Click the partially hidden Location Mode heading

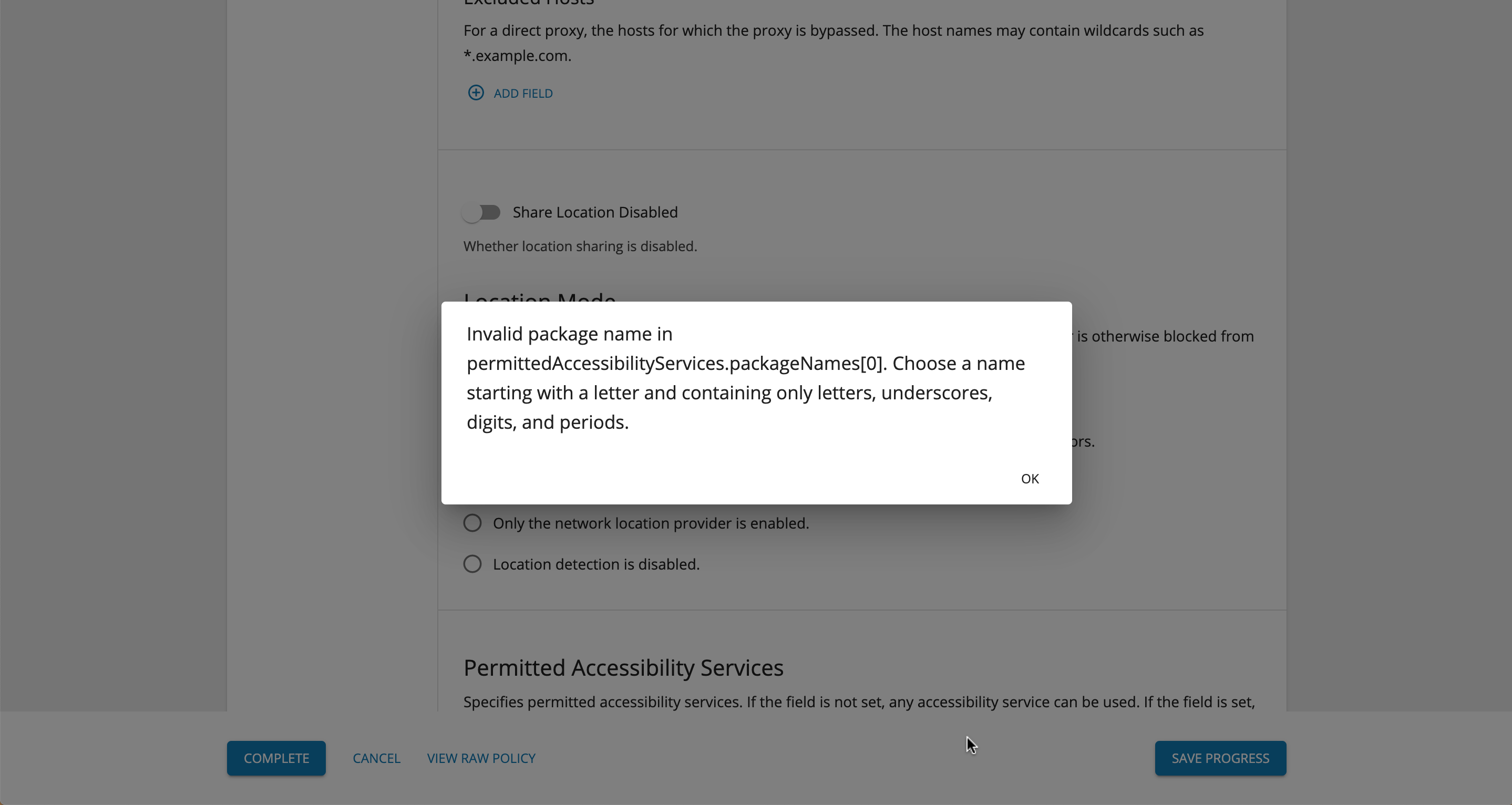539,297
